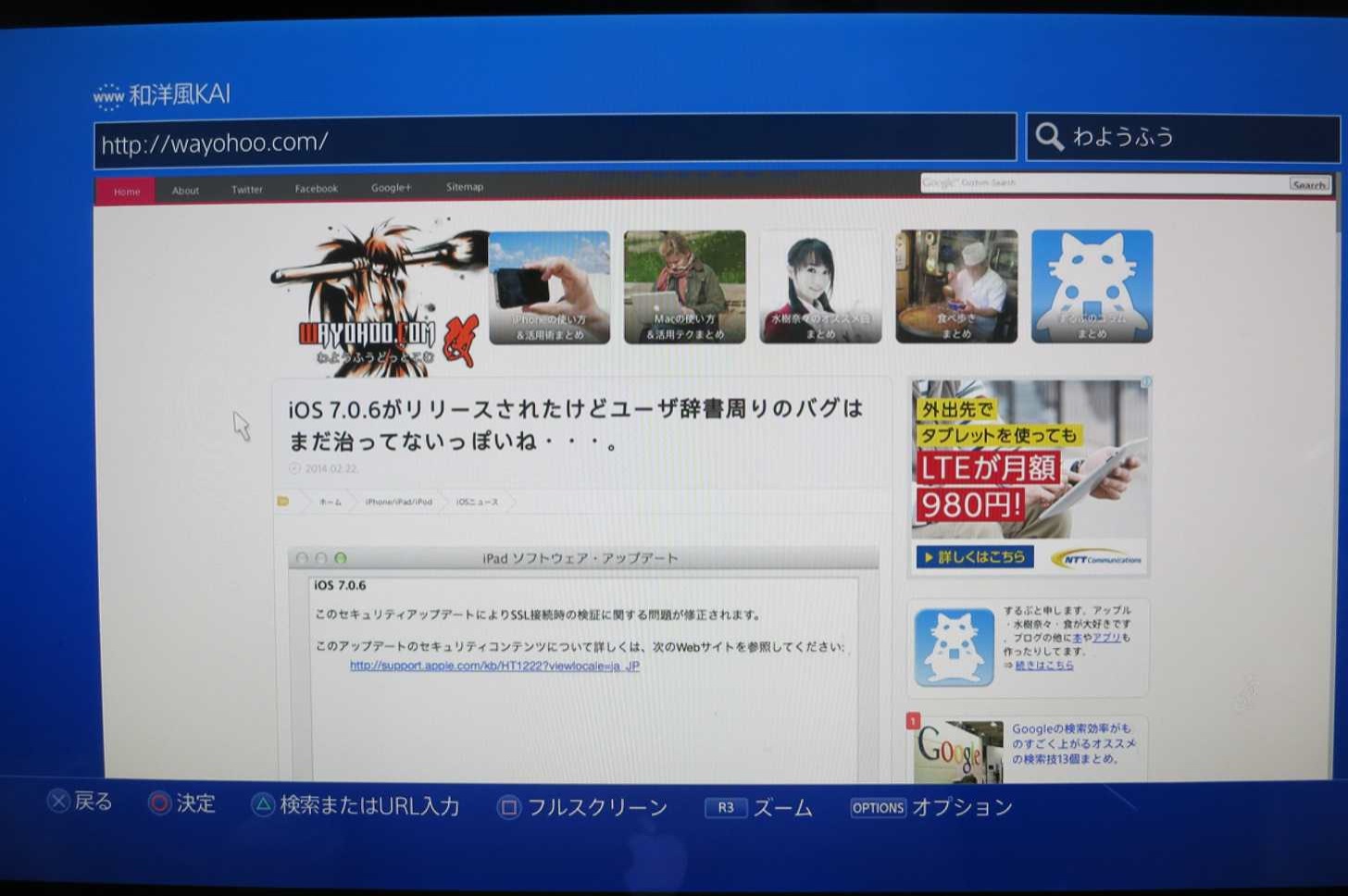Go to iPhone/iPad/iPod breadcrumb
1348x896 pixels.
pyautogui.click(x=398, y=502)
